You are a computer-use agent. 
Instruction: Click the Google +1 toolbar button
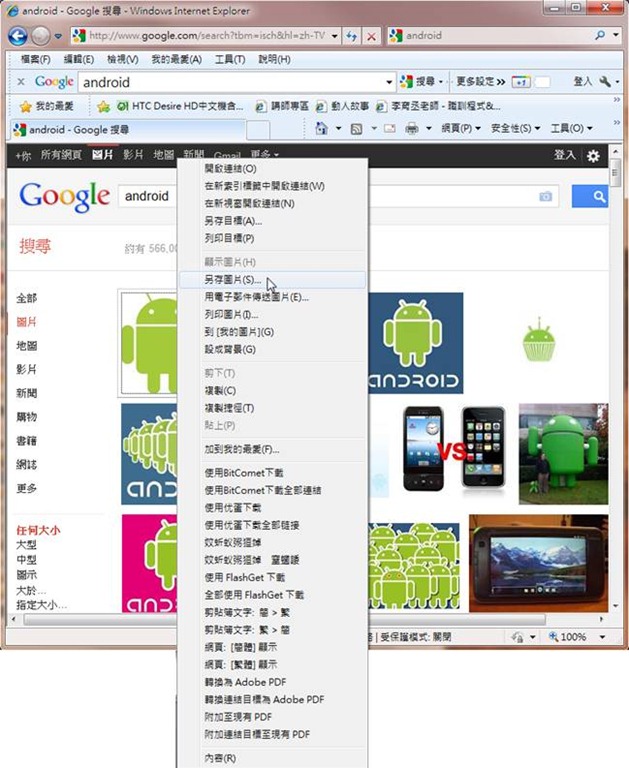[520, 82]
